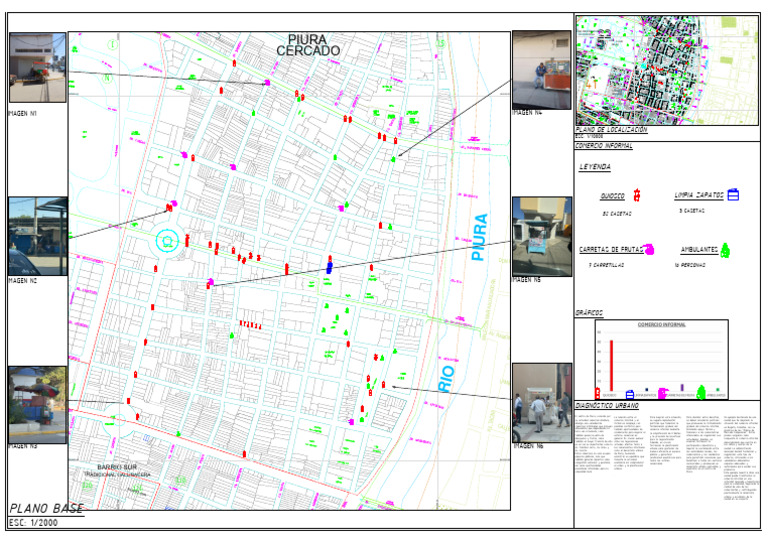Image resolution: width=768 pixels, height=542 pixels.
Task: Click the DIAGNÓSTICO URBANO heading
Action: 607,406
